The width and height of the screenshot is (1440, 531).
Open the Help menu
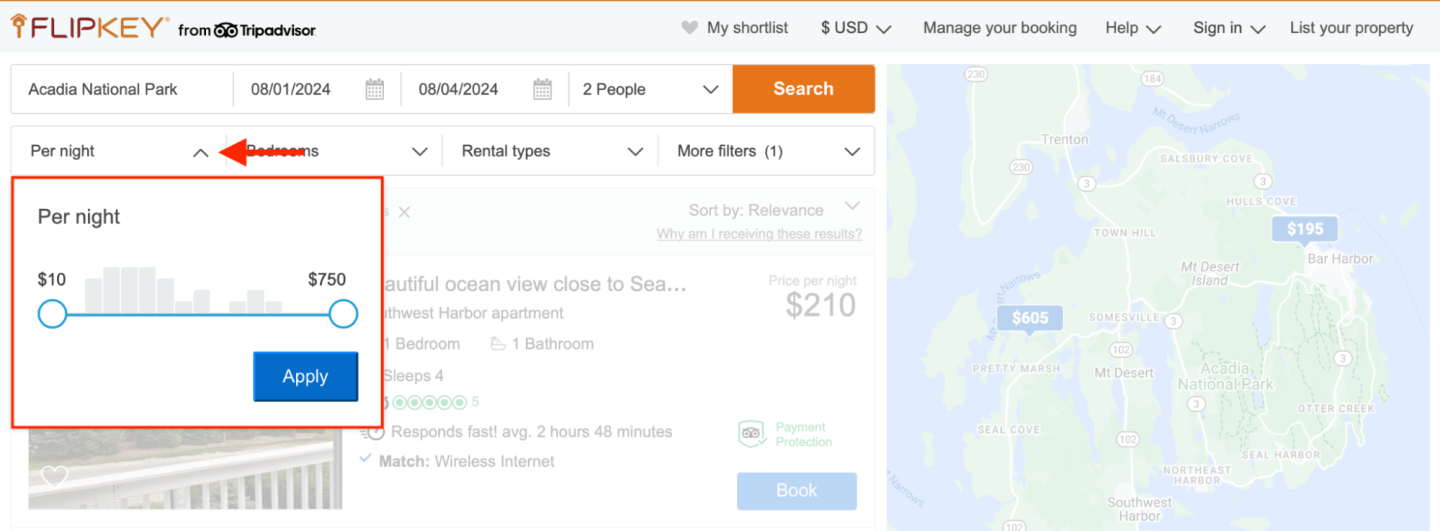click(x=1132, y=28)
